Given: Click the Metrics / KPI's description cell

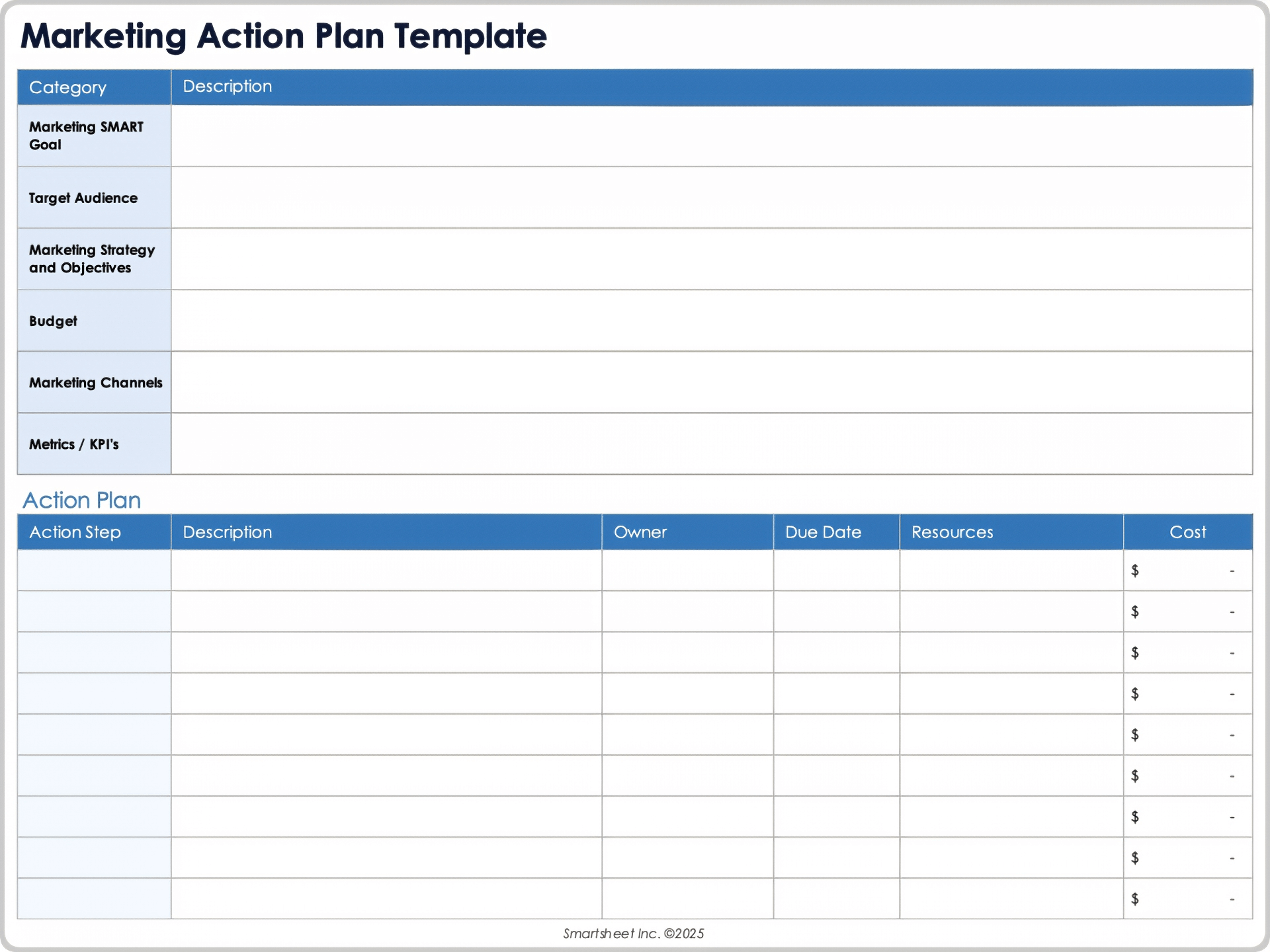Looking at the screenshot, I should pyautogui.click(x=711, y=444).
